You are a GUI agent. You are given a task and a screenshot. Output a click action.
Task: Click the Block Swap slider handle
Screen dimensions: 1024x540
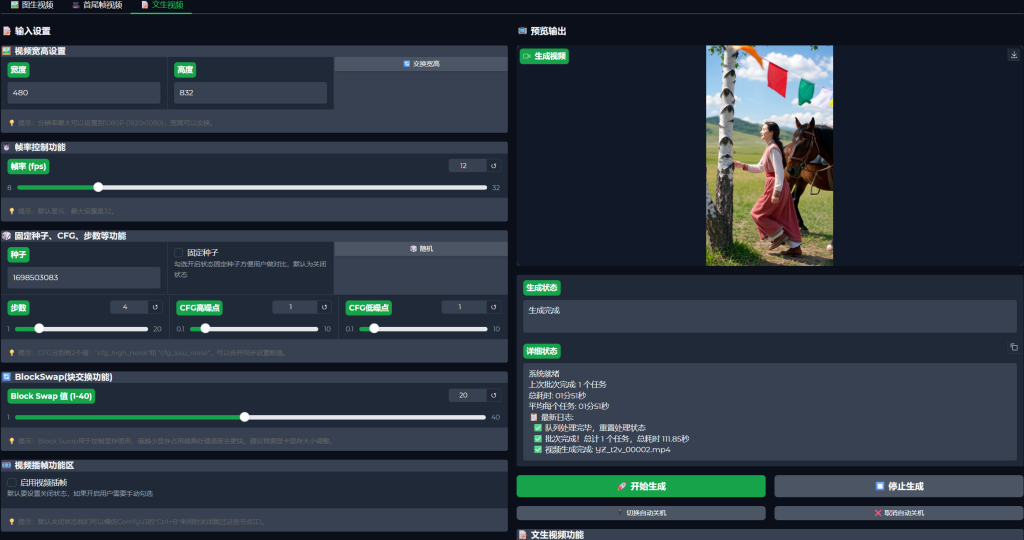tap(245, 417)
